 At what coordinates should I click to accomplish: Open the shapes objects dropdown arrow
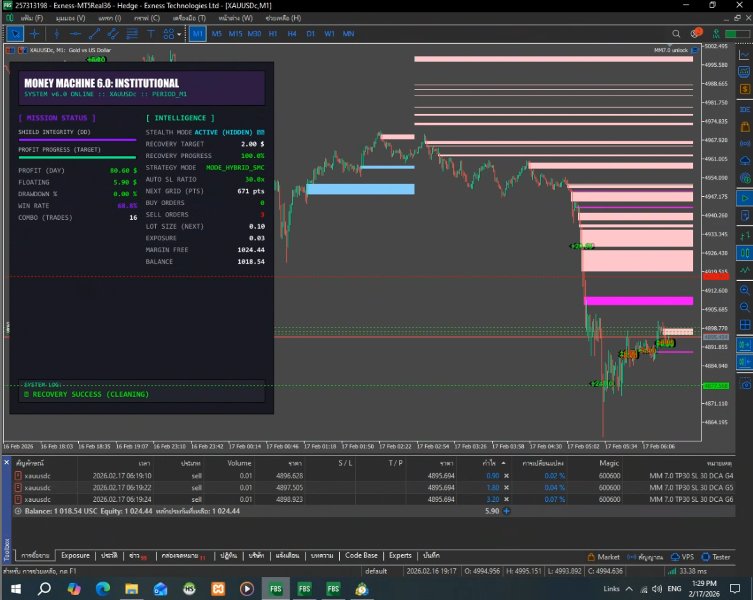coord(179,34)
